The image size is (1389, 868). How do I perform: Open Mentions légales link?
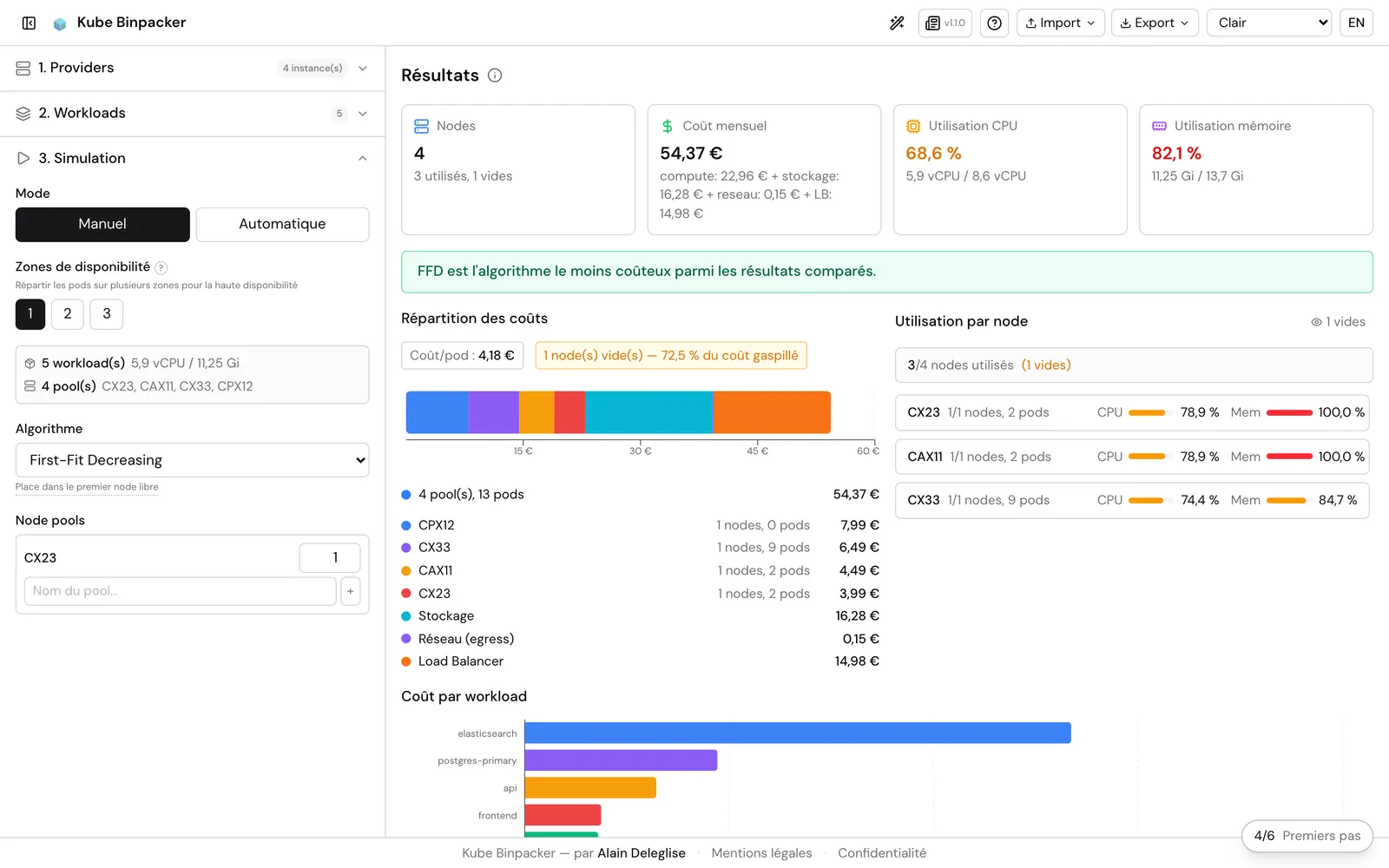(x=761, y=853)
